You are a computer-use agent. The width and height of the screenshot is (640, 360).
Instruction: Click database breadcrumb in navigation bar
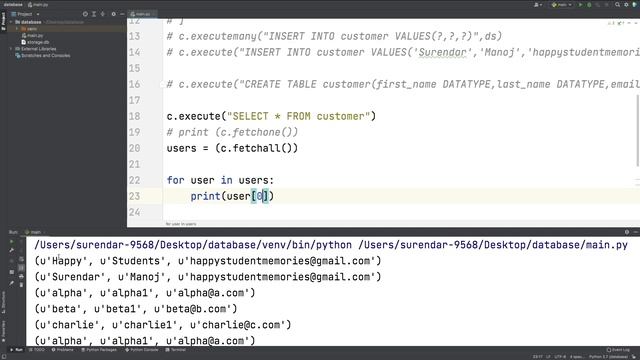[13, 4]
